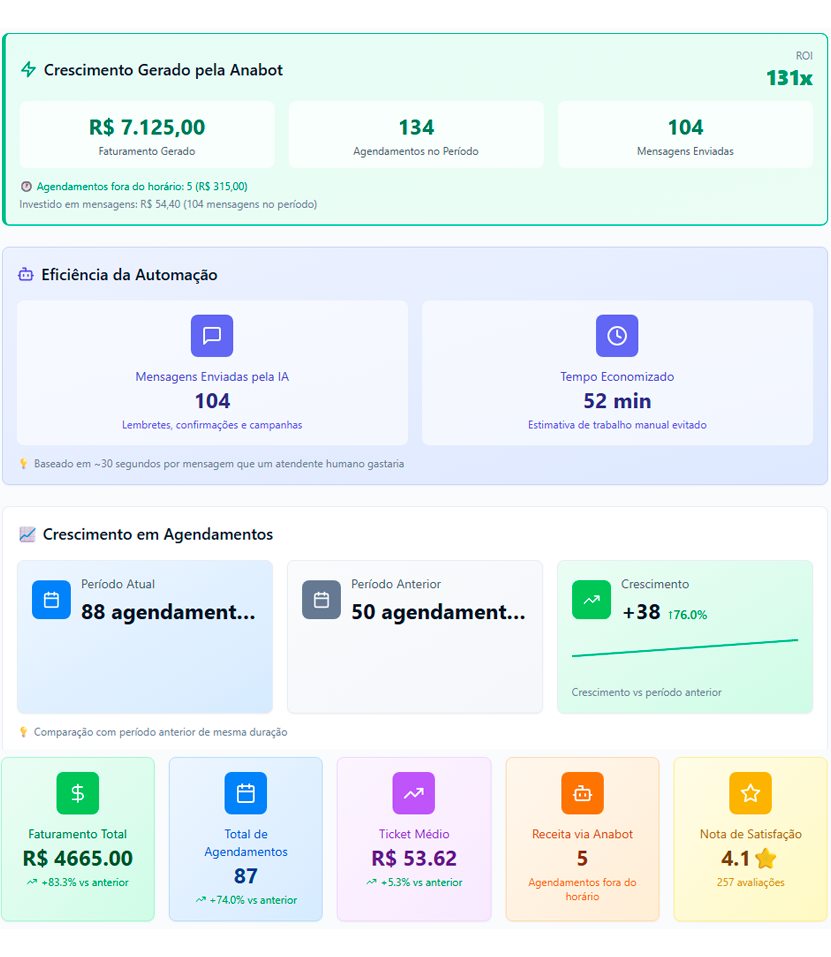Click the green trending-up icon in Crescimento card
Image resolution: width=831 pixels, height=957 pixels.
tap(591, 600)
